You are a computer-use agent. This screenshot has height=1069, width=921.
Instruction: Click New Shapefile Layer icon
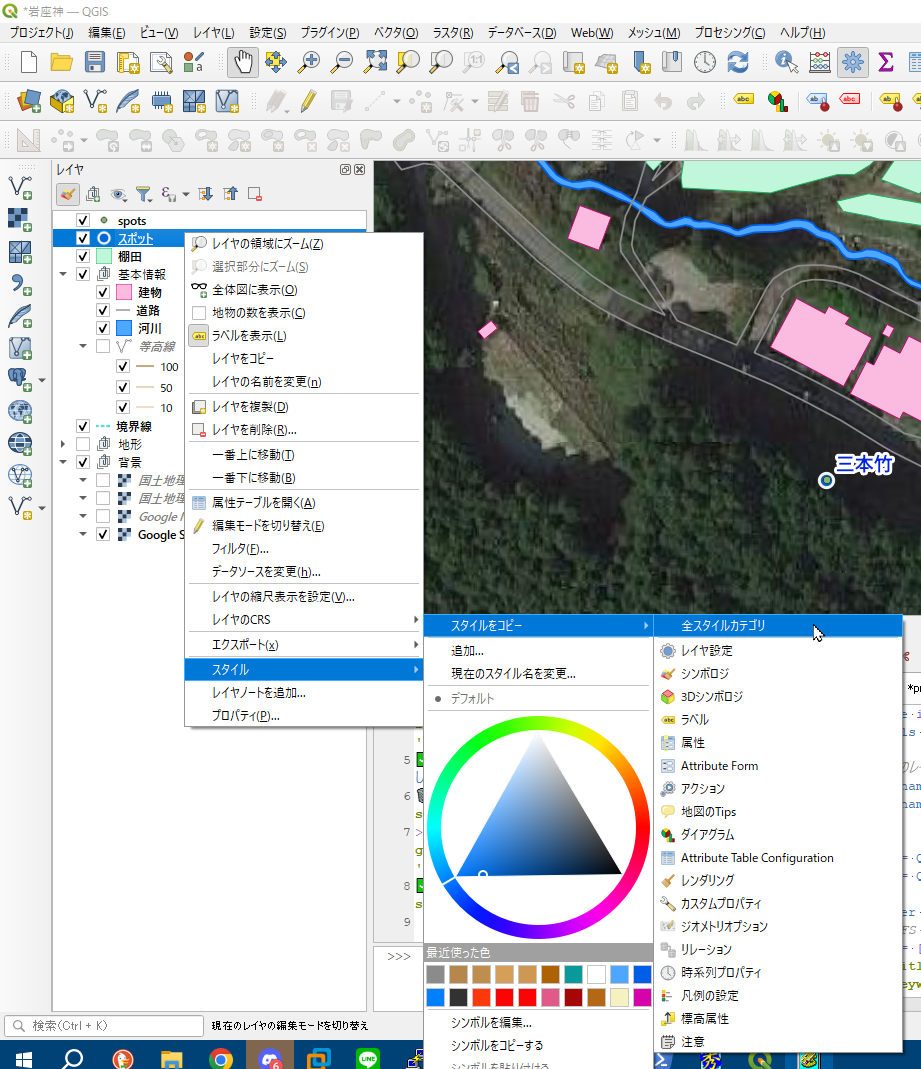click(95, 102)
